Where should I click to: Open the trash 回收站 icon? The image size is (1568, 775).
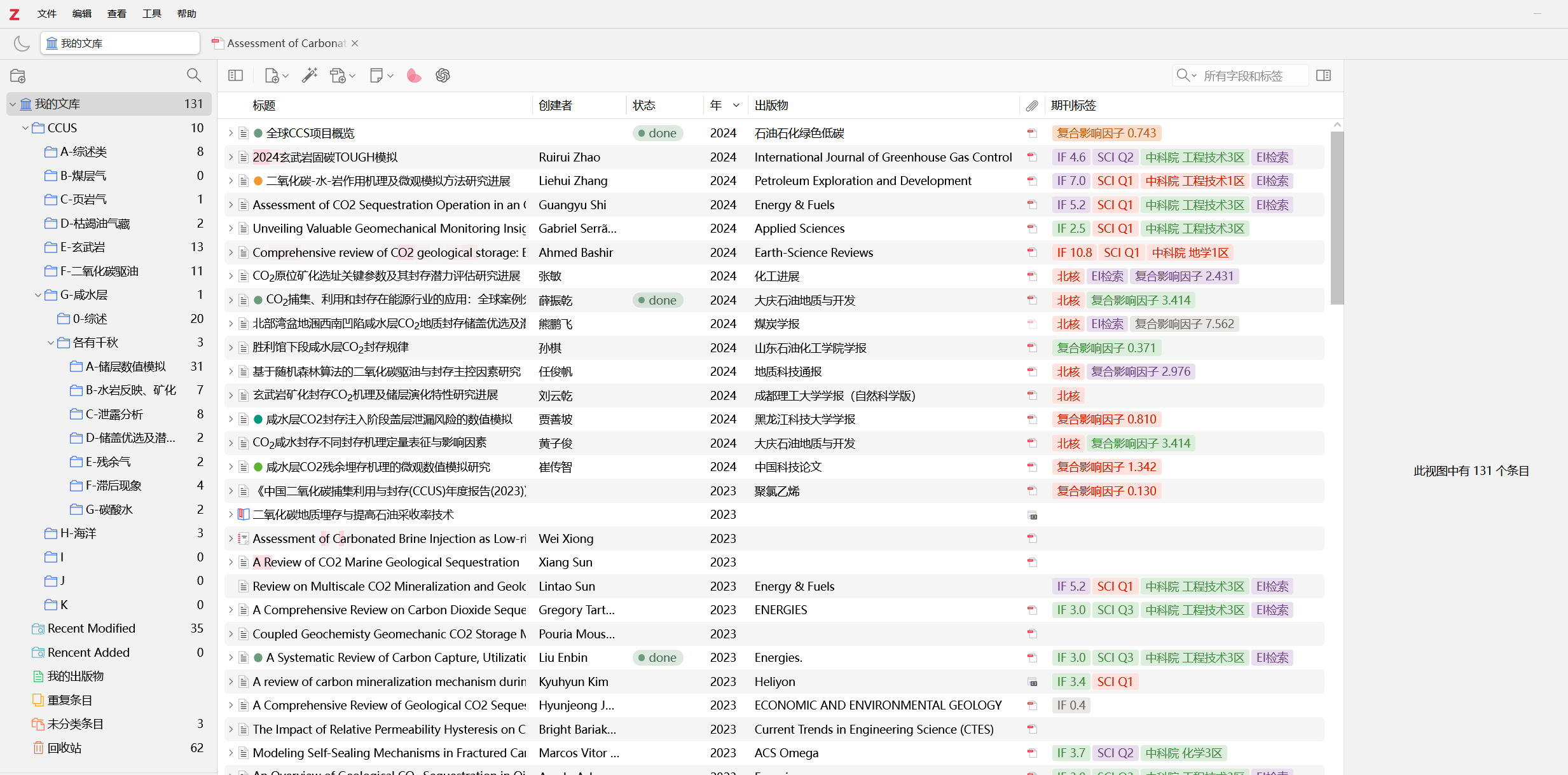click(x=38, y=748)
